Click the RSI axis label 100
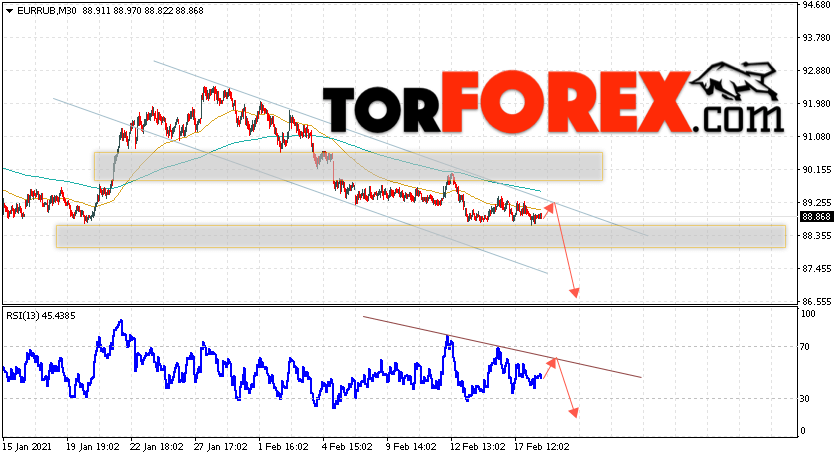Viewport: 838px width, 458px height. 809,314
